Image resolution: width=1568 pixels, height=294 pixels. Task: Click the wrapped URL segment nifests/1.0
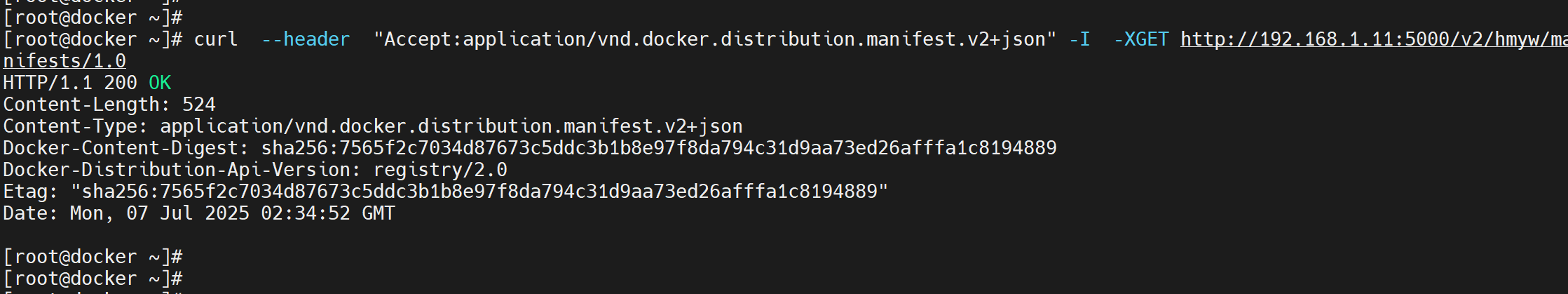click(x=64, y=61)
